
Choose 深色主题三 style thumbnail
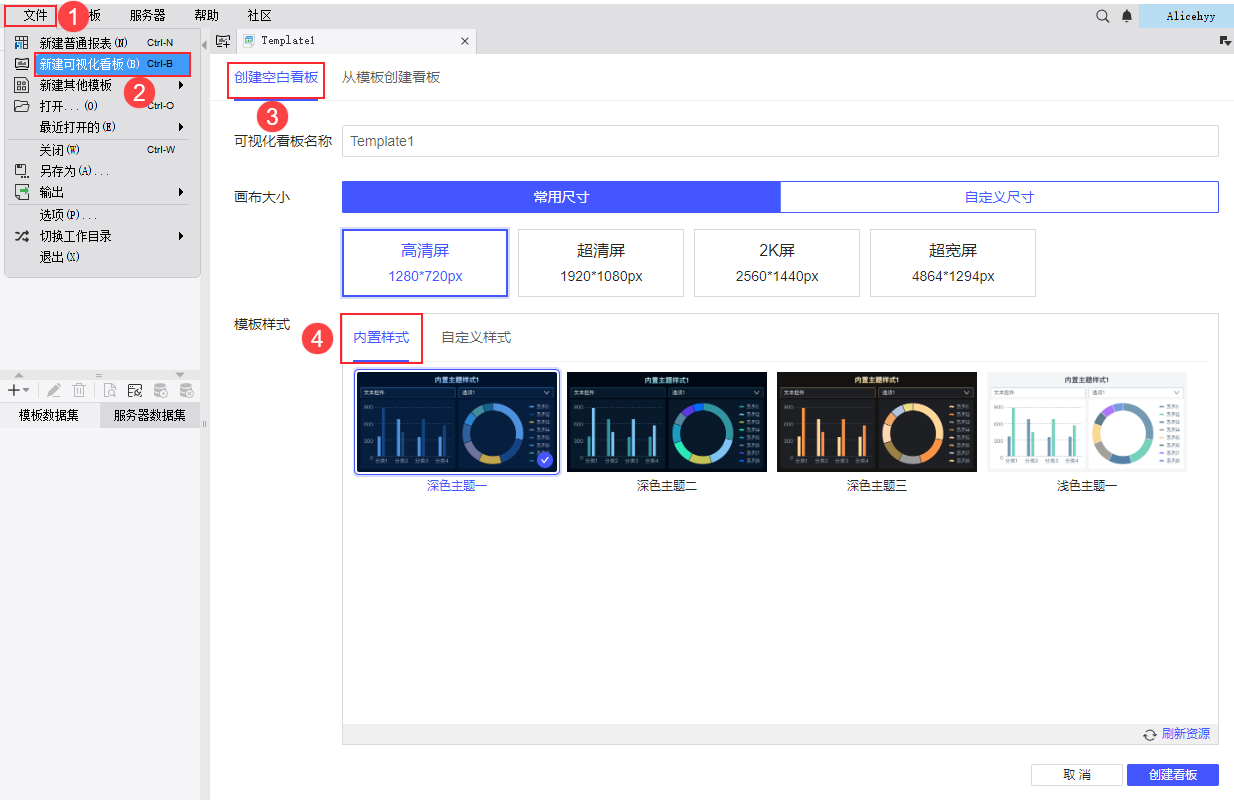(x=877, y=421)
